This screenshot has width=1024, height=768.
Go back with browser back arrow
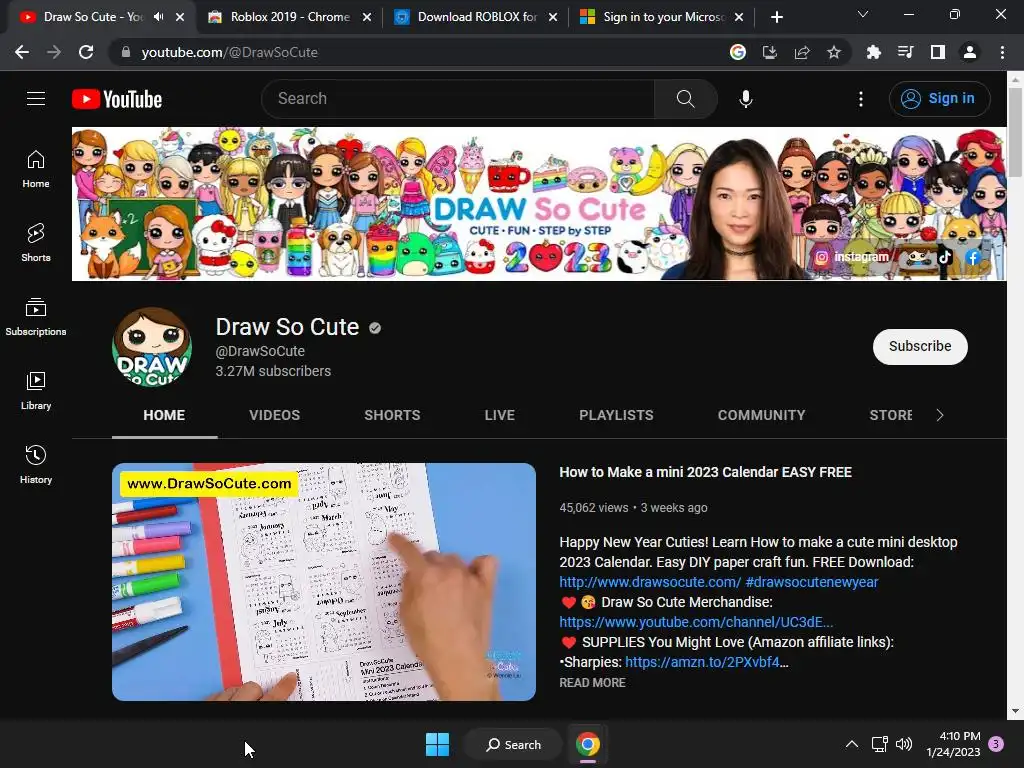coord(22,52)
